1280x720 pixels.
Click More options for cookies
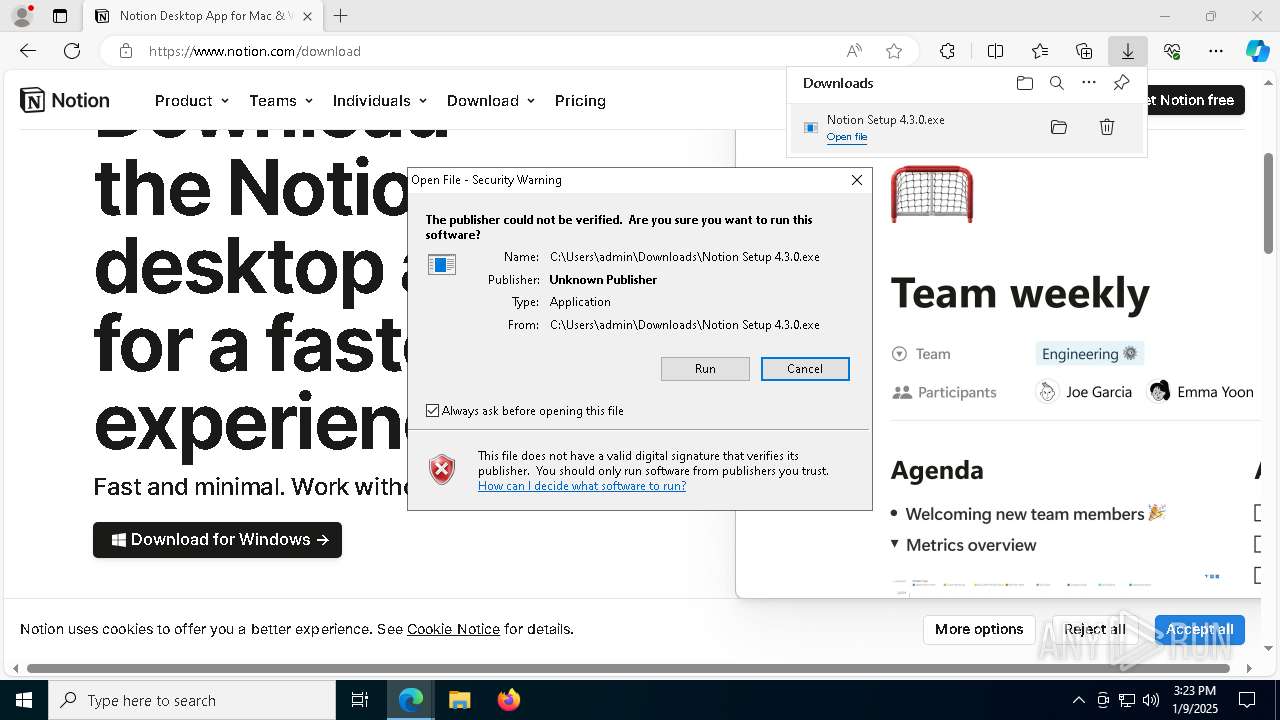979,629
